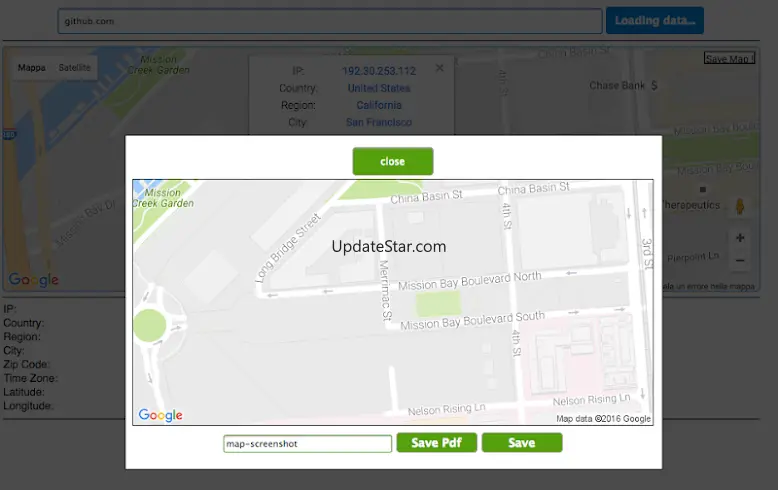Click the Street View pegman icon
778x490 pixels.
coord(740,206)
